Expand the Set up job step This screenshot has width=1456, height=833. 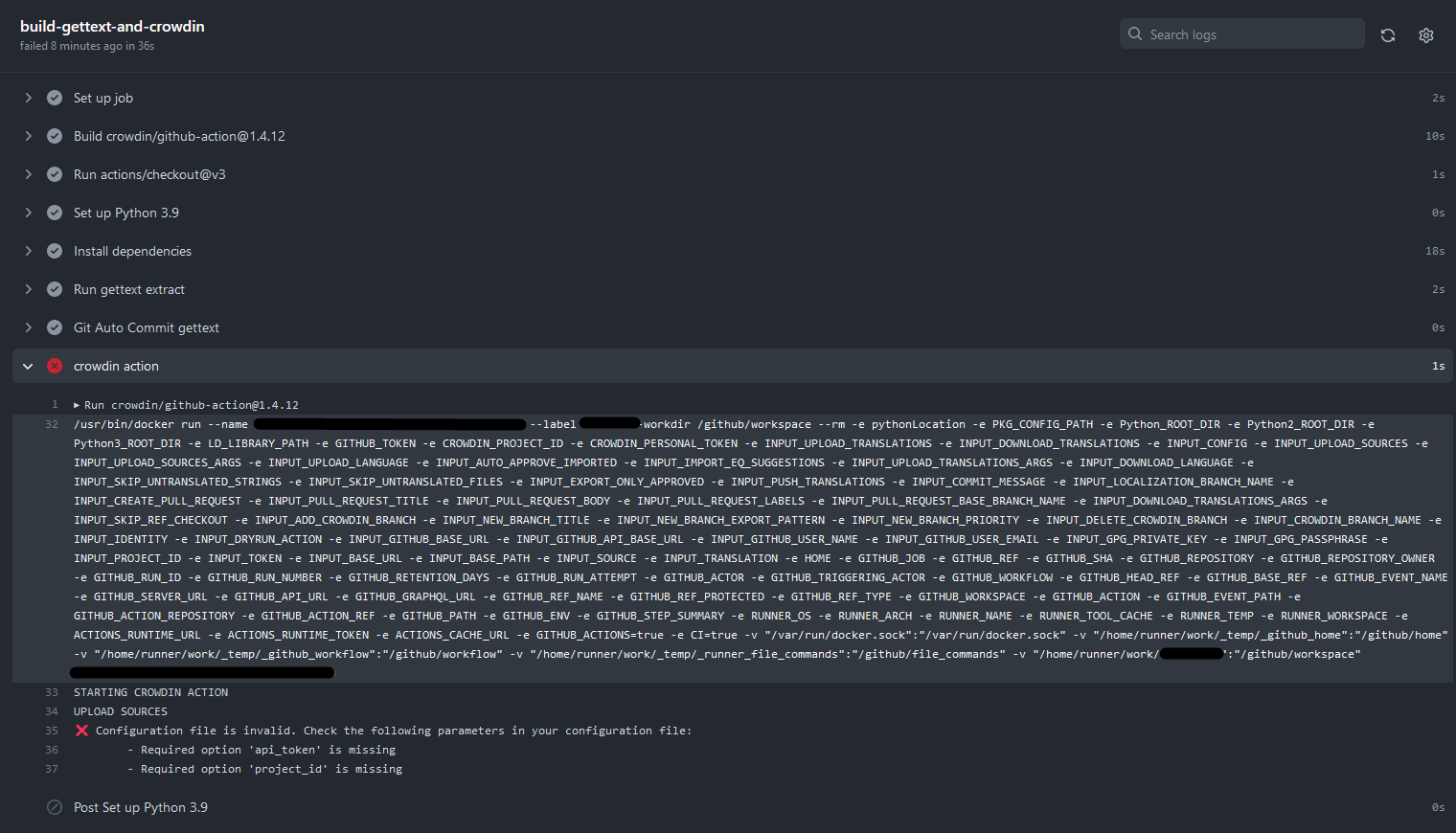pyautogui.click(x=28, y=97)
